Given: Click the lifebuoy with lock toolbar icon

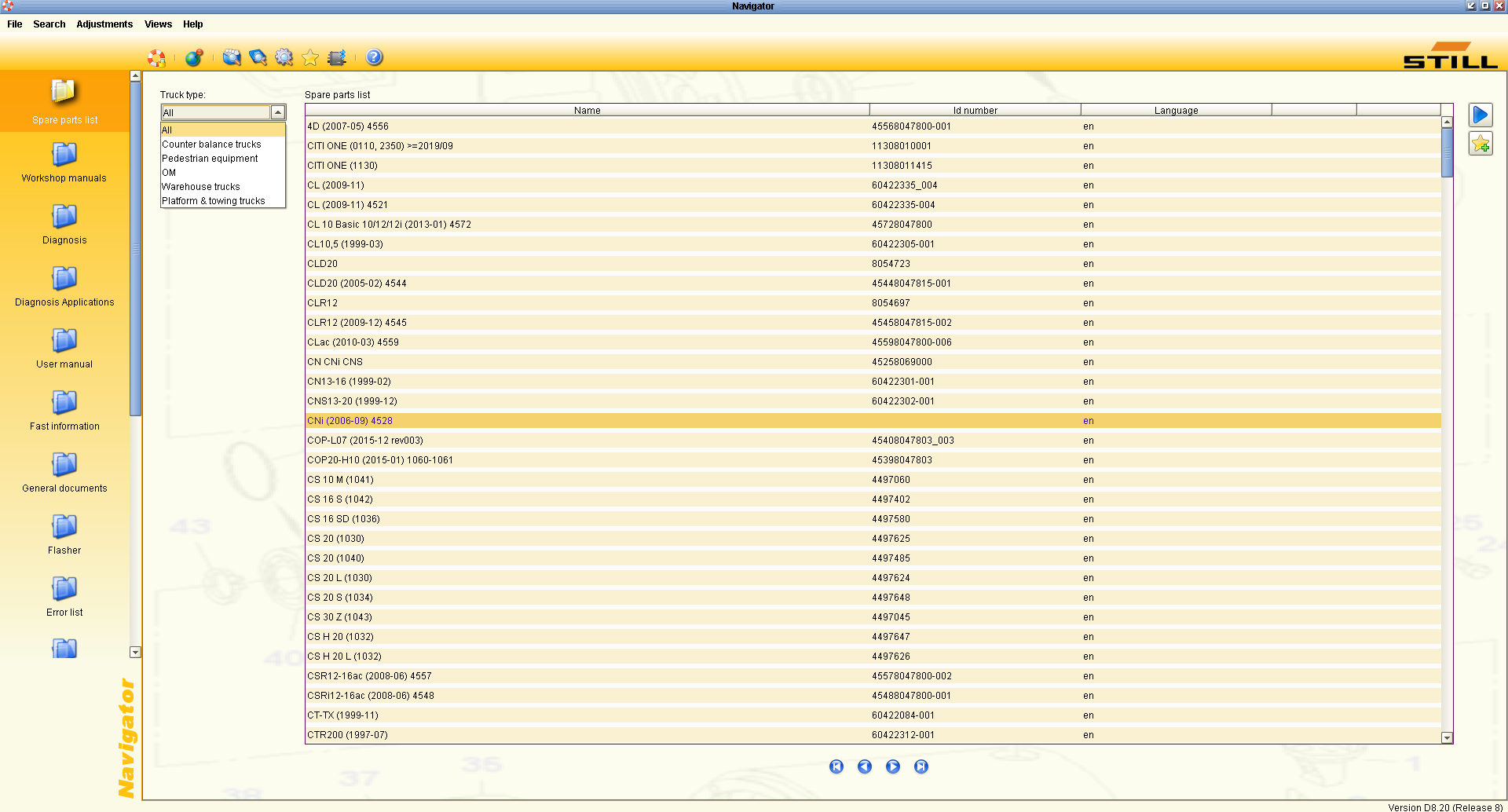Looking at the screenshot, I should click(x=157, y=57).
